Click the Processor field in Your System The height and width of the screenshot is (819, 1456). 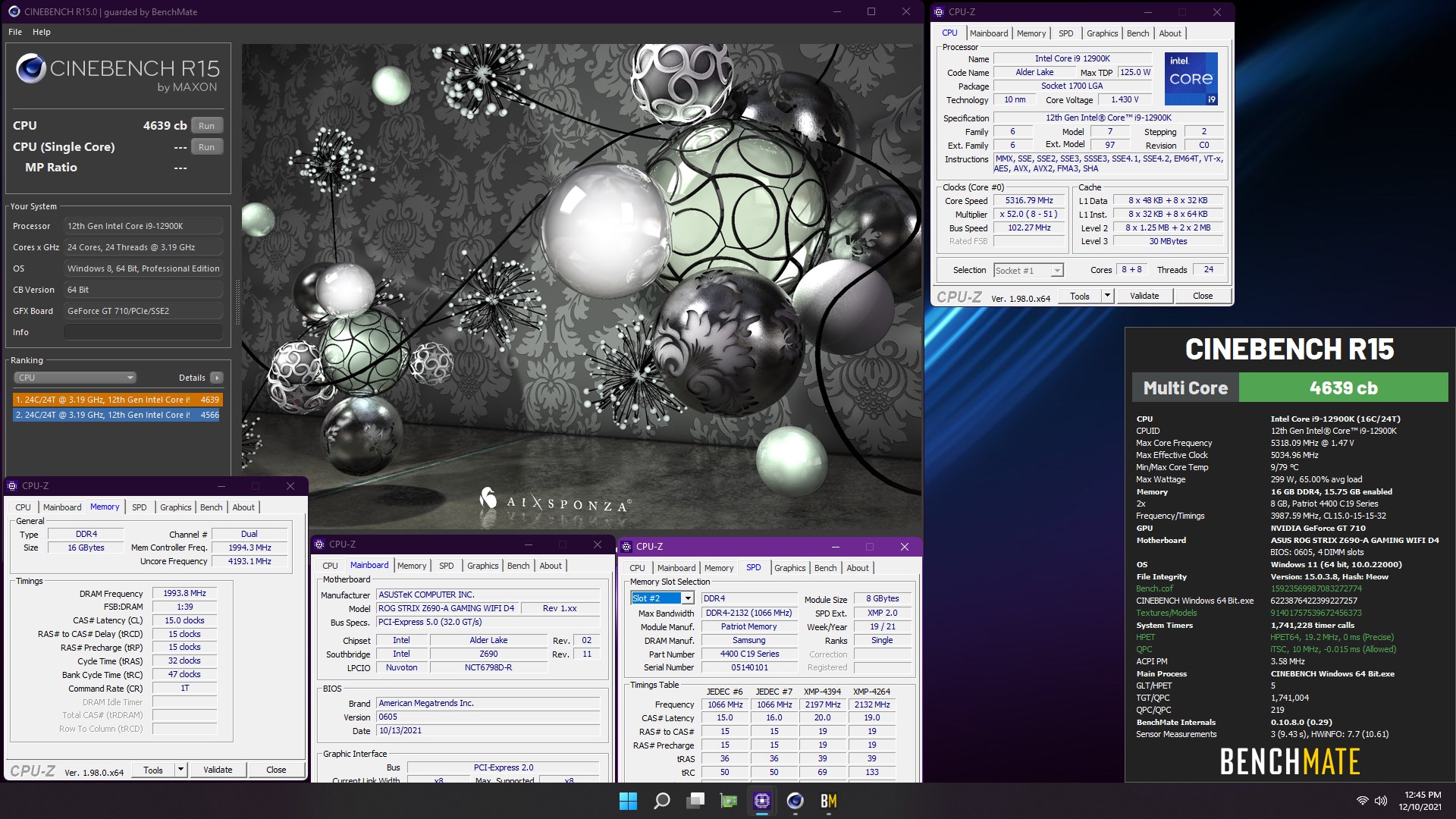click(x=143, y=226)
